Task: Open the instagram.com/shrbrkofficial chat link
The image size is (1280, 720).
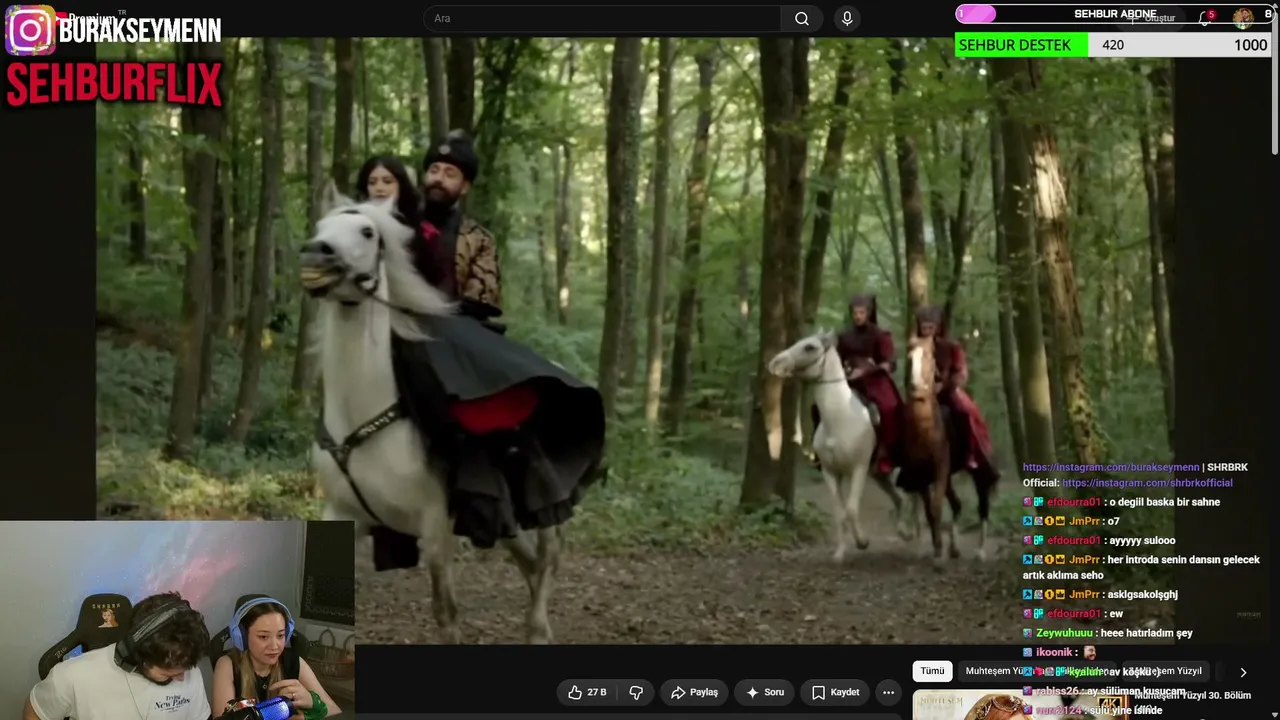Action: tap(1147, 483)
